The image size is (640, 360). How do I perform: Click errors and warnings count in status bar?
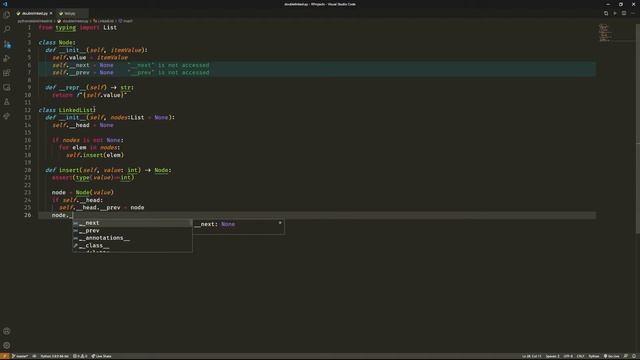click(80, 356)
